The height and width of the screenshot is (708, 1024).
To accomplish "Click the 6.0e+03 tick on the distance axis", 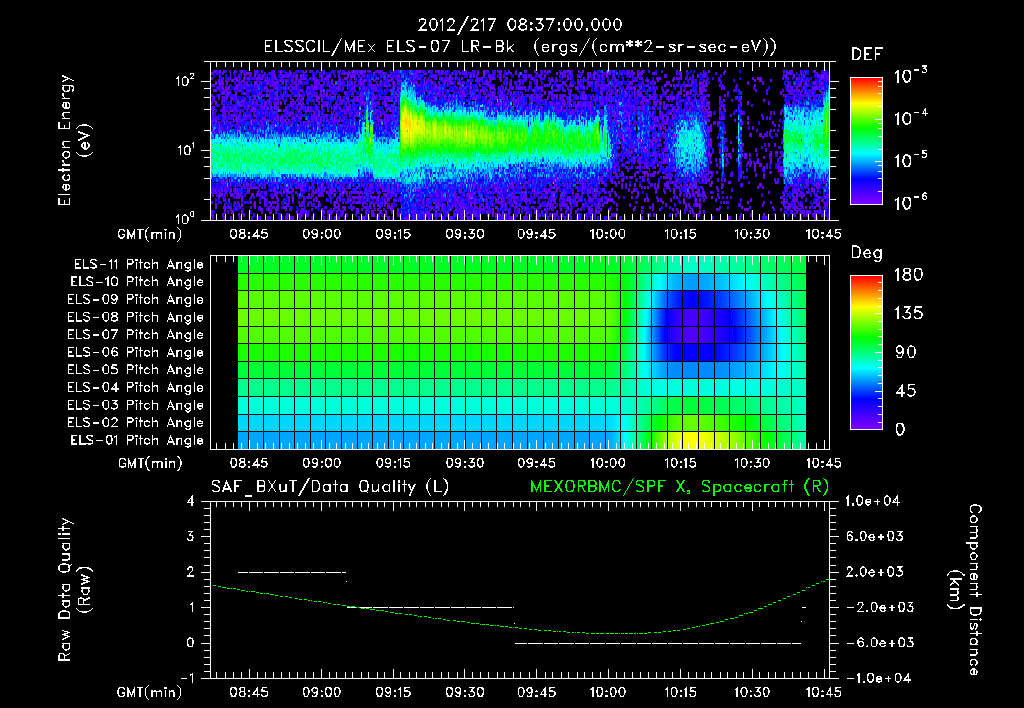I will 876,536.
